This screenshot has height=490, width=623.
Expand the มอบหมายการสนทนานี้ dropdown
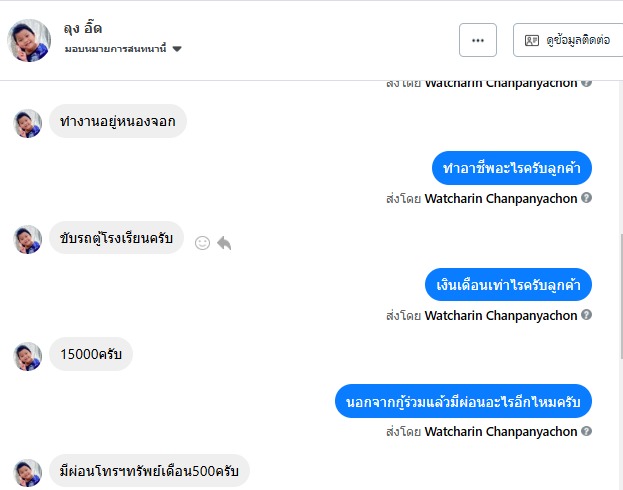(x=177, y=48)
